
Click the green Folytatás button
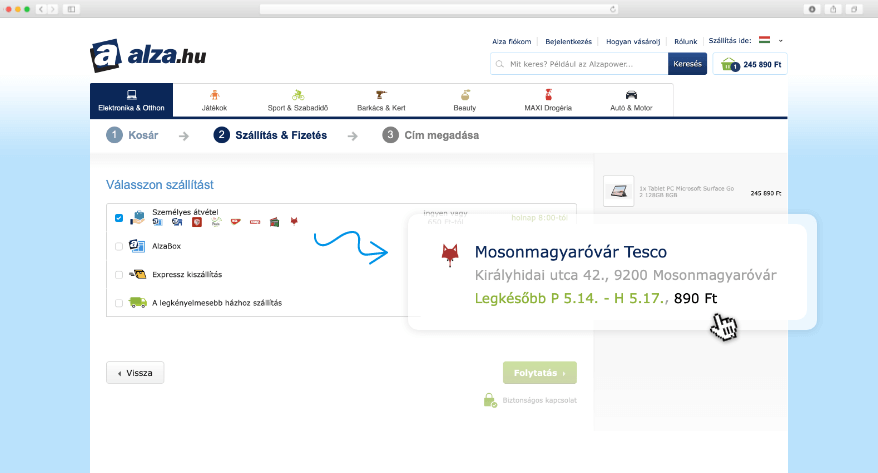[540, 373]
